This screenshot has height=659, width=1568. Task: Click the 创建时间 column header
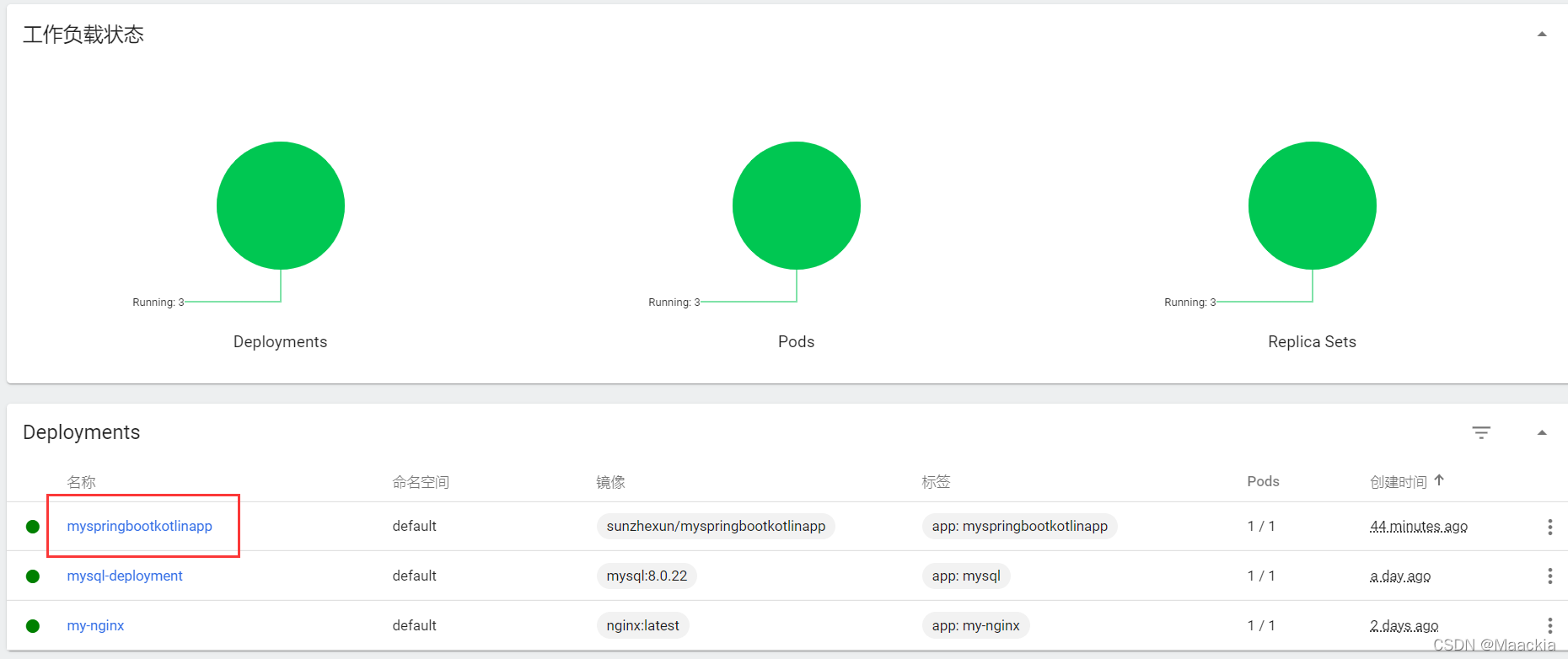coord(1399,482)
